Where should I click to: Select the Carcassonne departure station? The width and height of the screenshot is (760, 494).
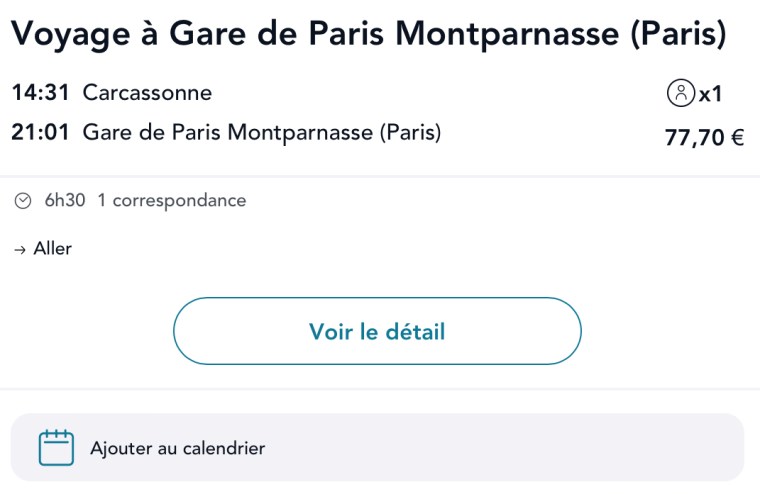(x=147, y=93)
